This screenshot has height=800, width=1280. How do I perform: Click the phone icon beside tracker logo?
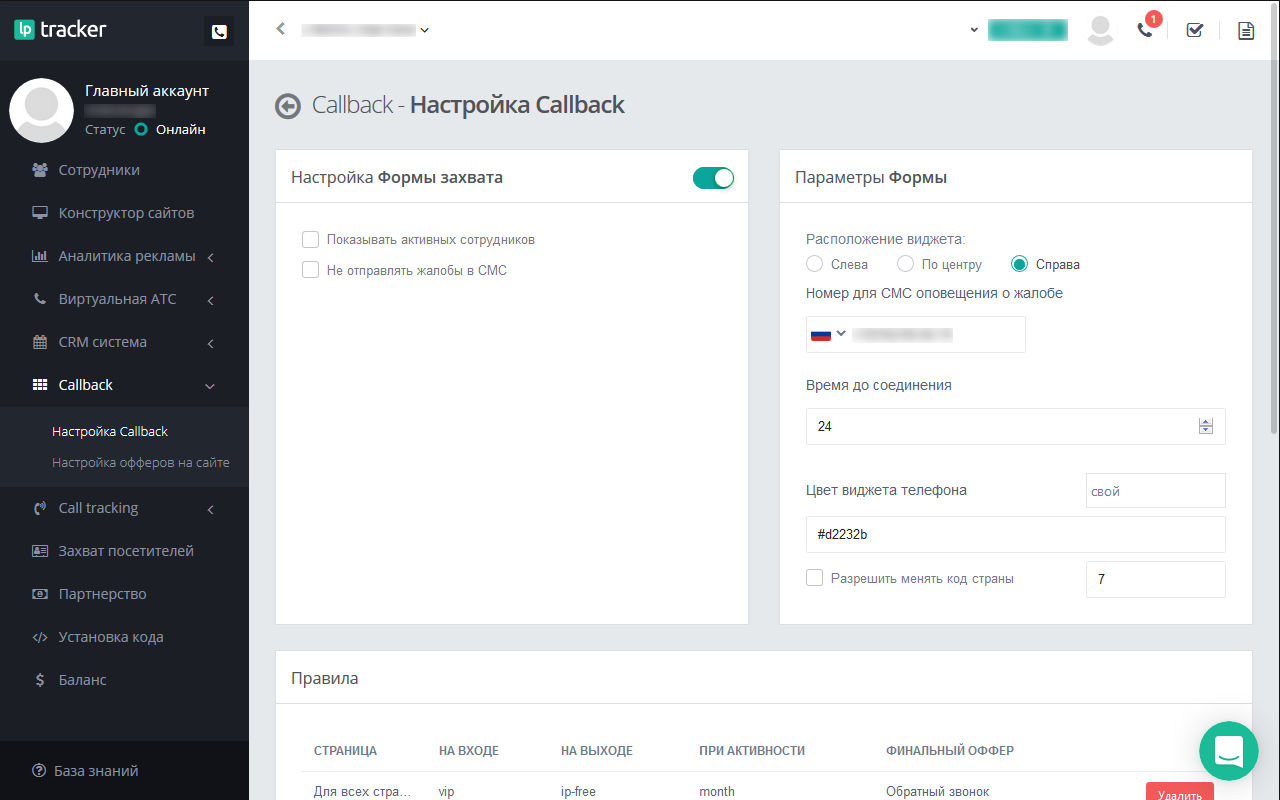219,32
